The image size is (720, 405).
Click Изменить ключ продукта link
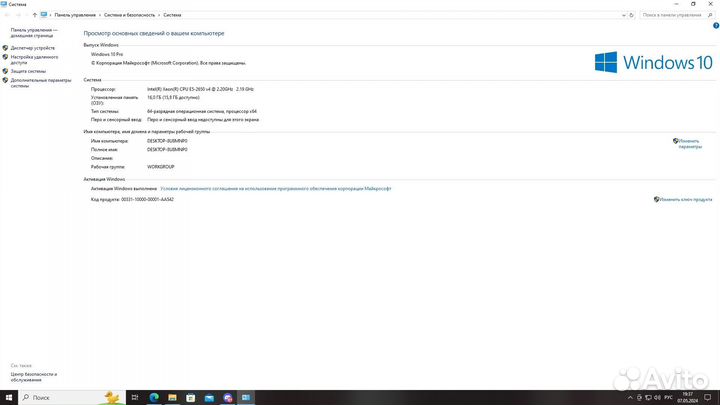686,199
